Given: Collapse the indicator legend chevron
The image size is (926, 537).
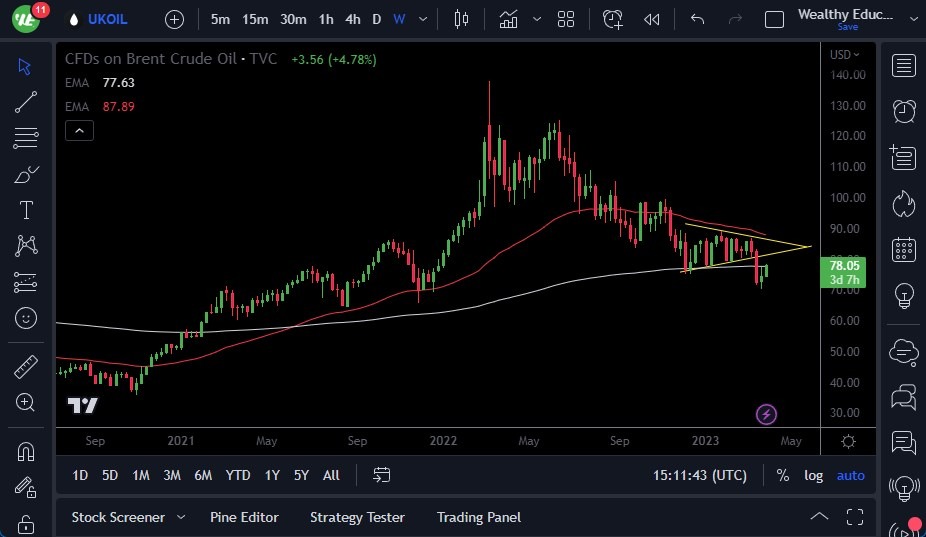Looking at the screenshot, I should (x=79, y=130).
